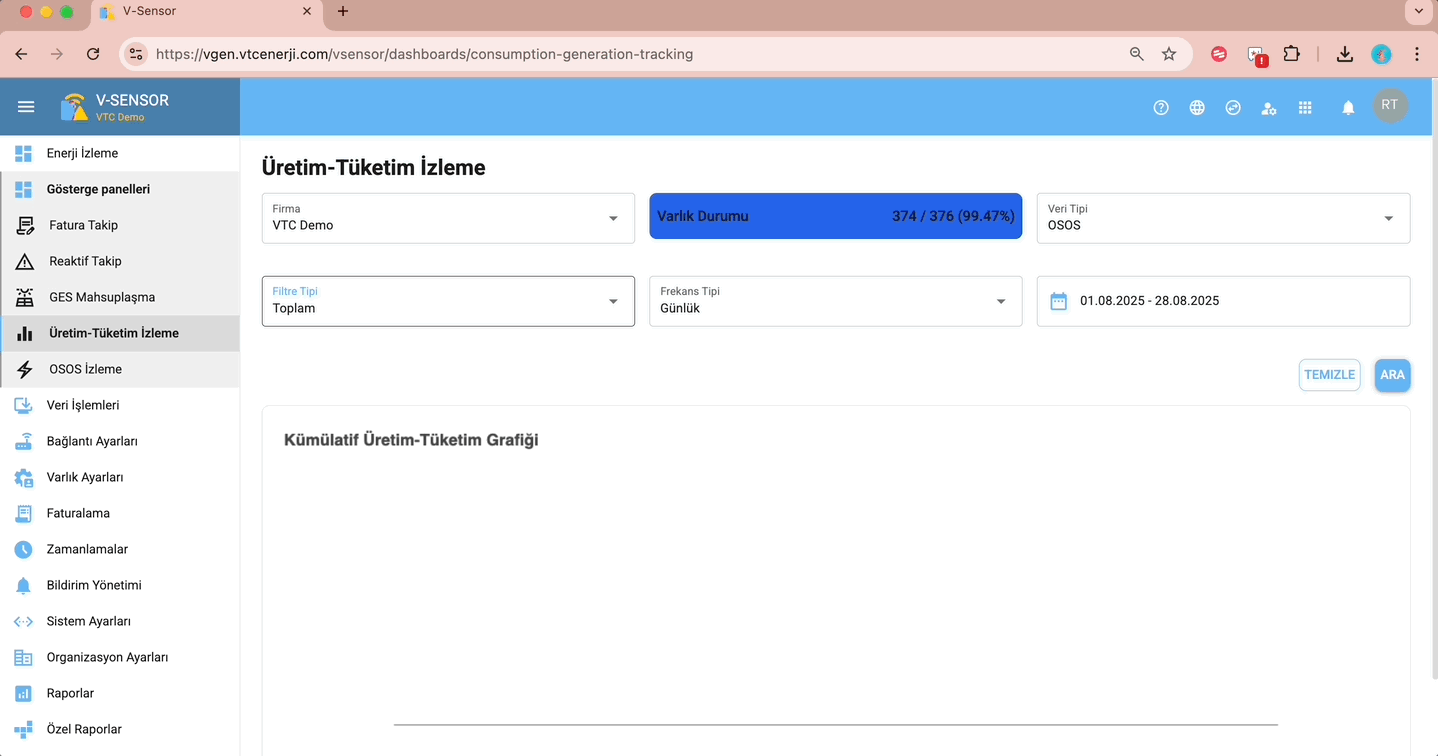Open Fatura Takip in sidebar
This screenshot has width=1438, height=756.
[x=83, y=225]
